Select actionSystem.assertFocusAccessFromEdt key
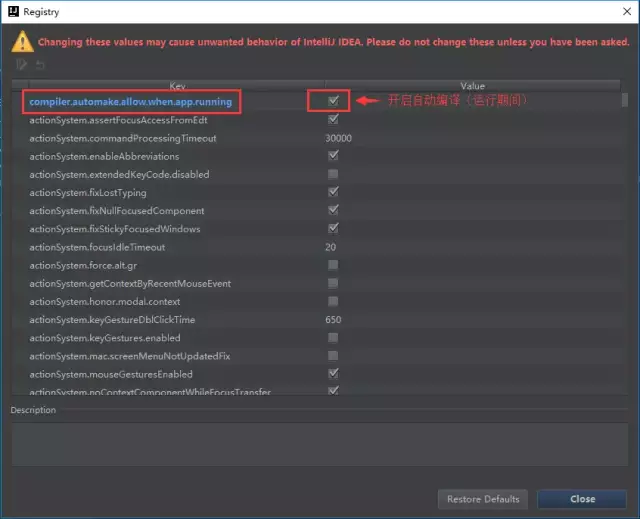Image resolution: width=640 pixels, height=519 pixels. (x=118, y=120)
